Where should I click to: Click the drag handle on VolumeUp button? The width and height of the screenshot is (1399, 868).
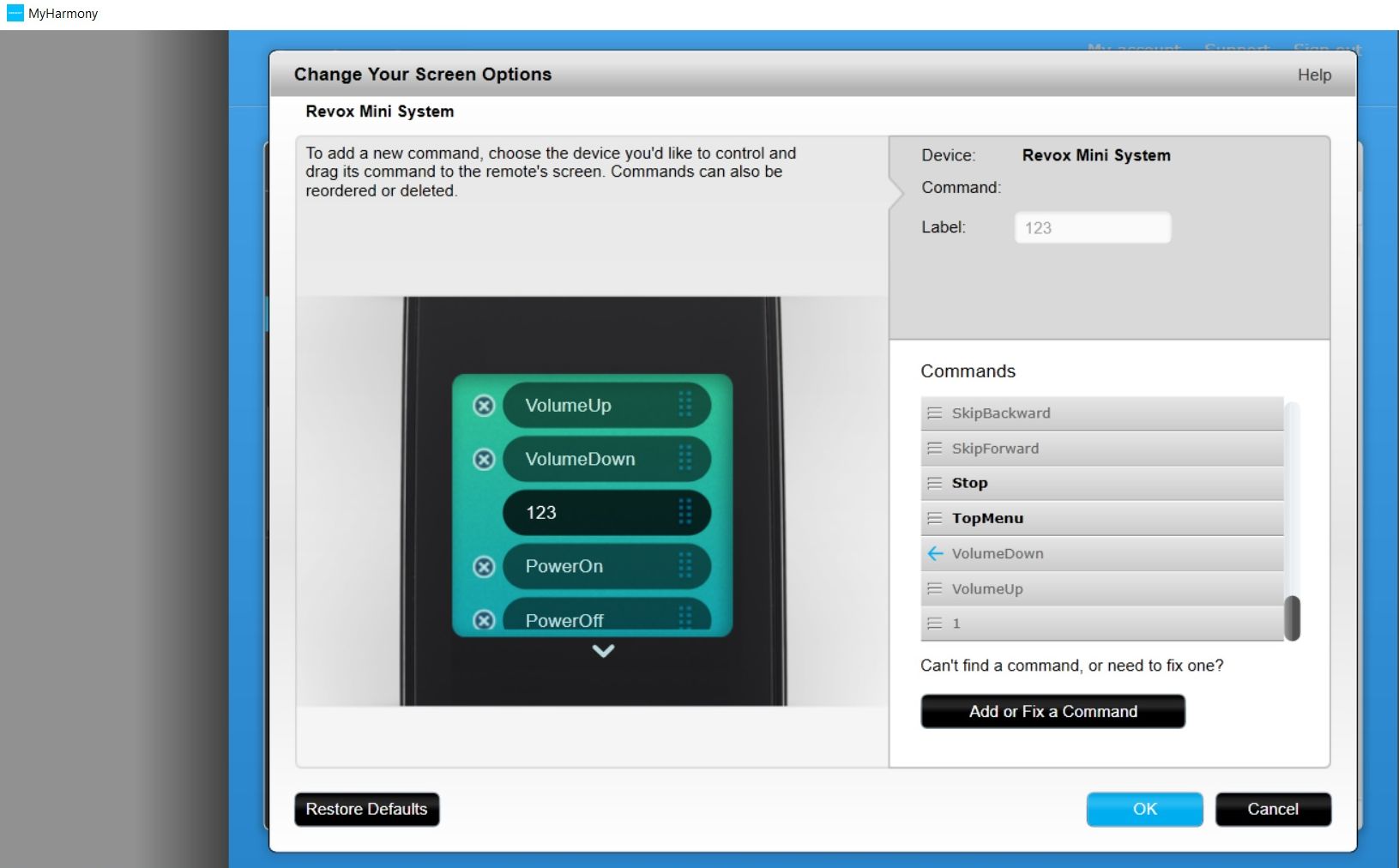point(684,405)
